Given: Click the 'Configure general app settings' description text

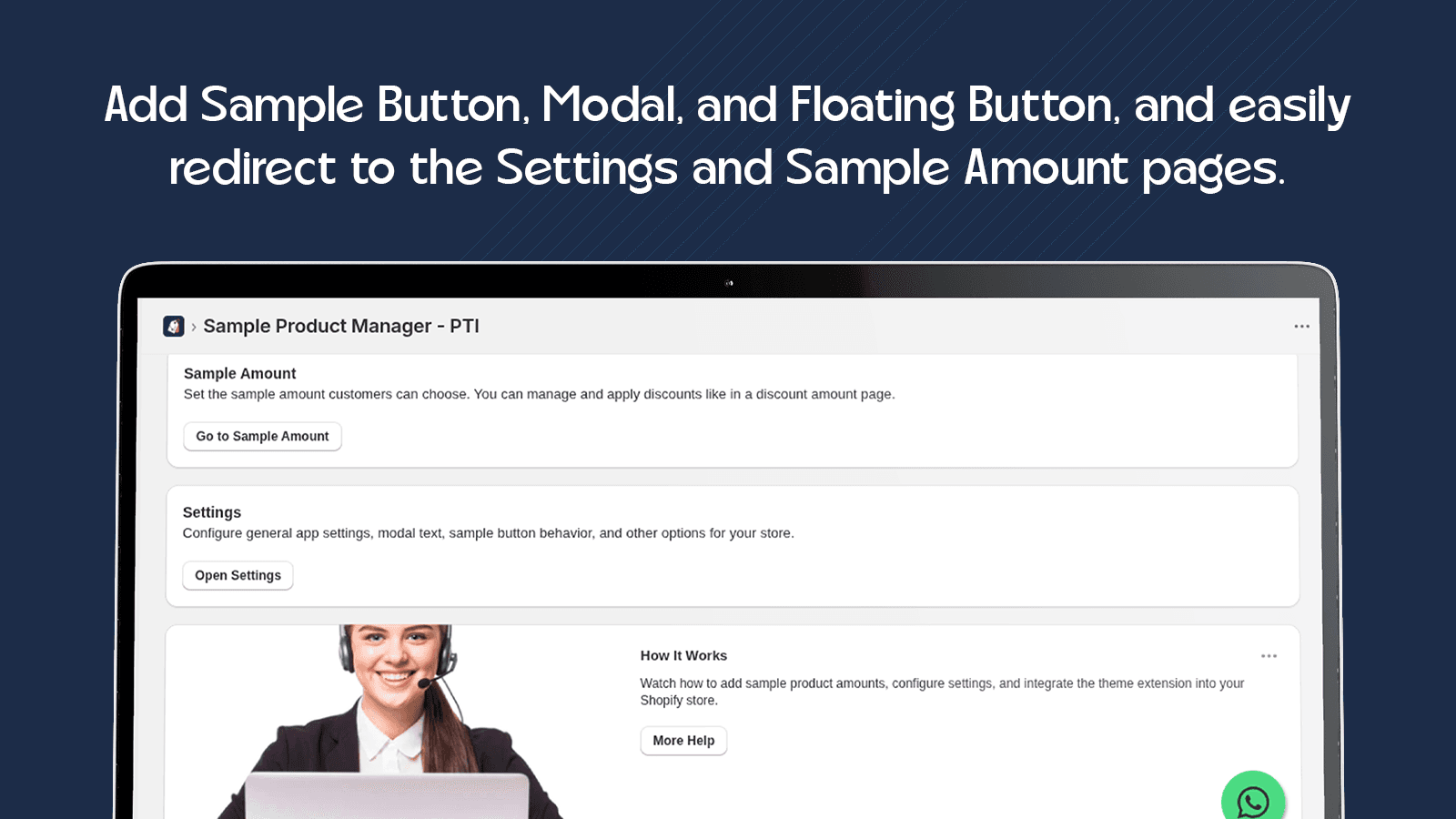Looking at the screenshot, I should point(488,533).
